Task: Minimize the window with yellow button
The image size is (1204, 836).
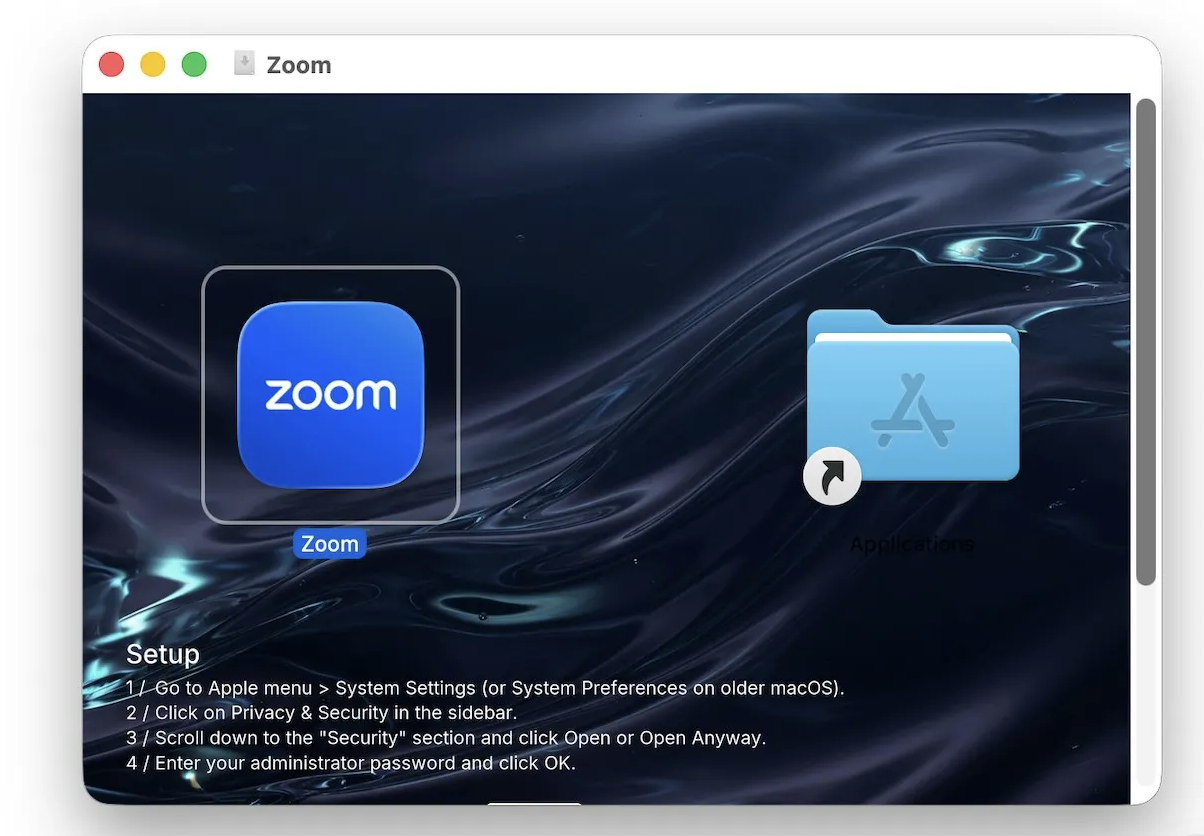Action: [x=153, y=65]
